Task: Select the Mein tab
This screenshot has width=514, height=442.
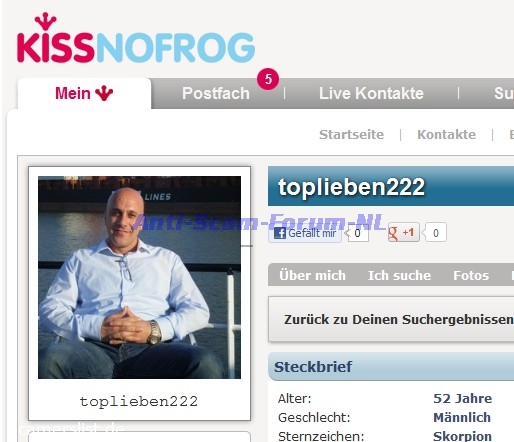Action: [x=84, y=93]
